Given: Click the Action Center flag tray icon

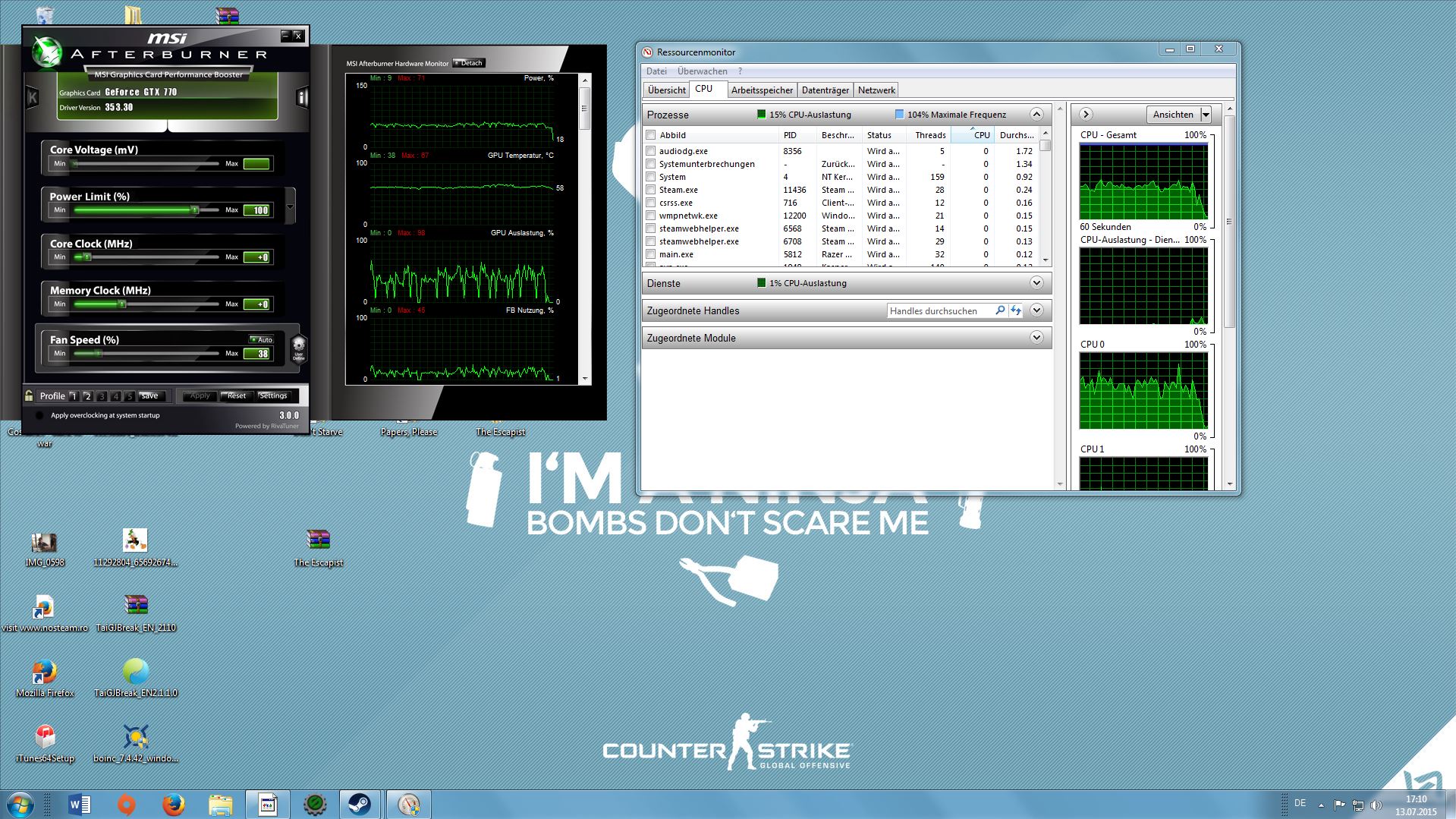Looking at the screenshot, I should point(1339,805).
